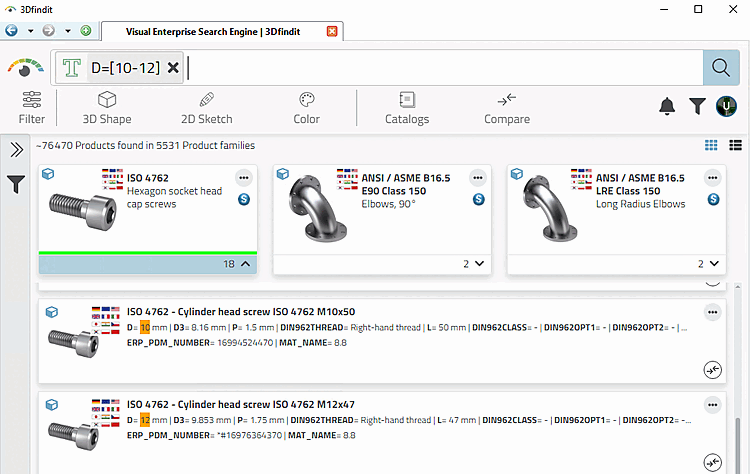Open Cylinder head screw ISO 4762 M12x47

(x=241, y=405)
